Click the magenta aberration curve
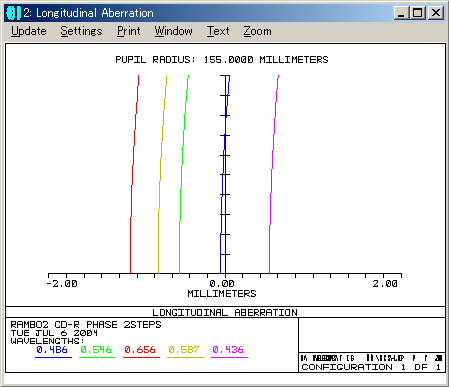449x387 pixels. [273, 175]
